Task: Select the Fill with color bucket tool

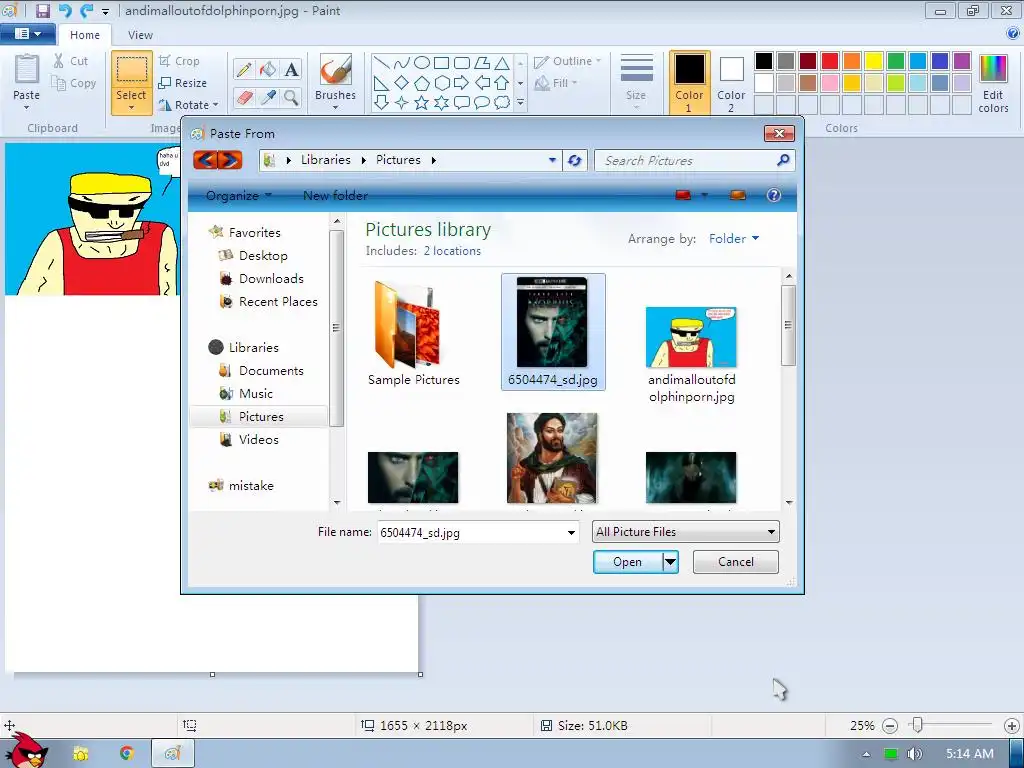Action: pos(268,70)
